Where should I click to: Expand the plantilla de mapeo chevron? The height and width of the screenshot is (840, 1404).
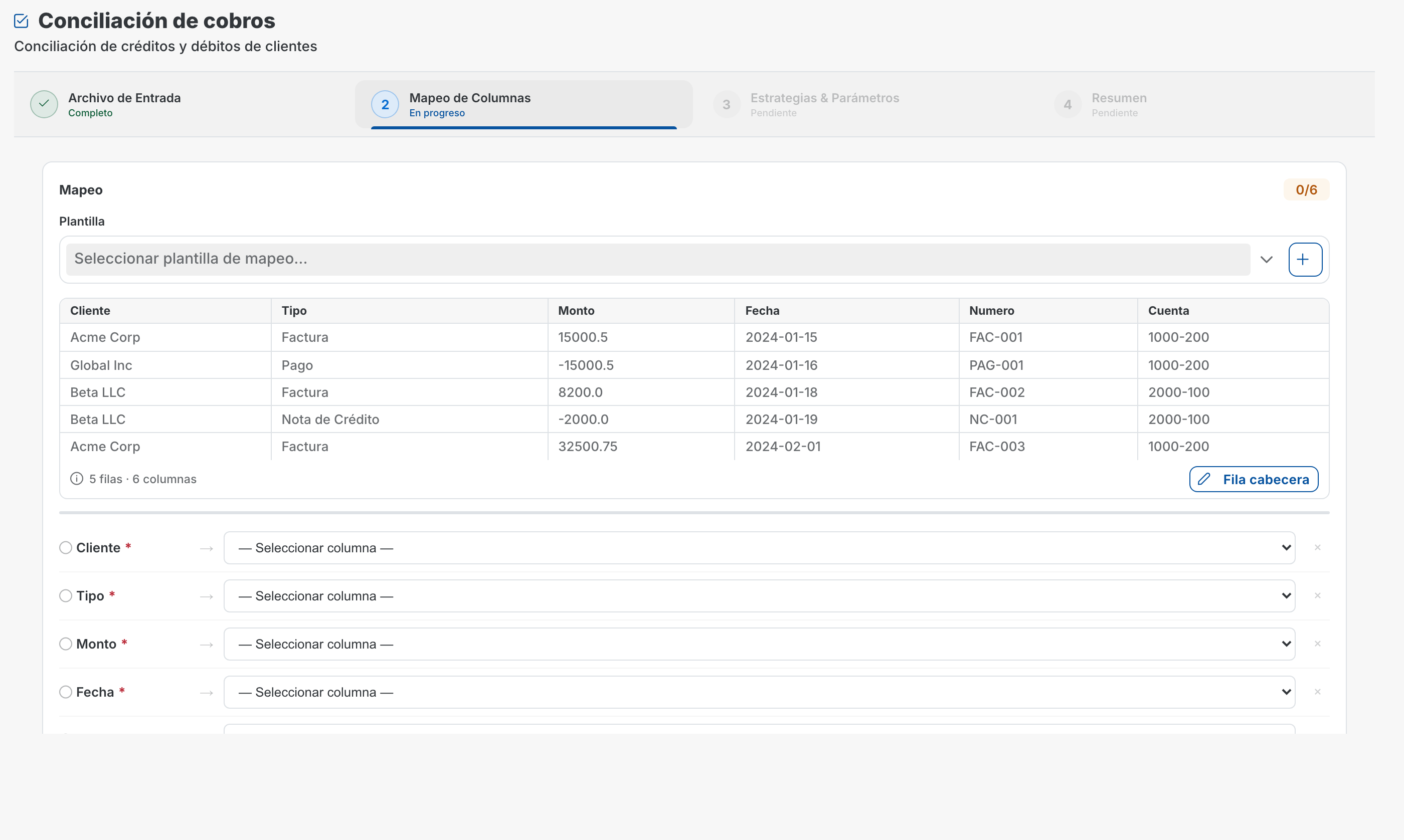pos(1267,260)
